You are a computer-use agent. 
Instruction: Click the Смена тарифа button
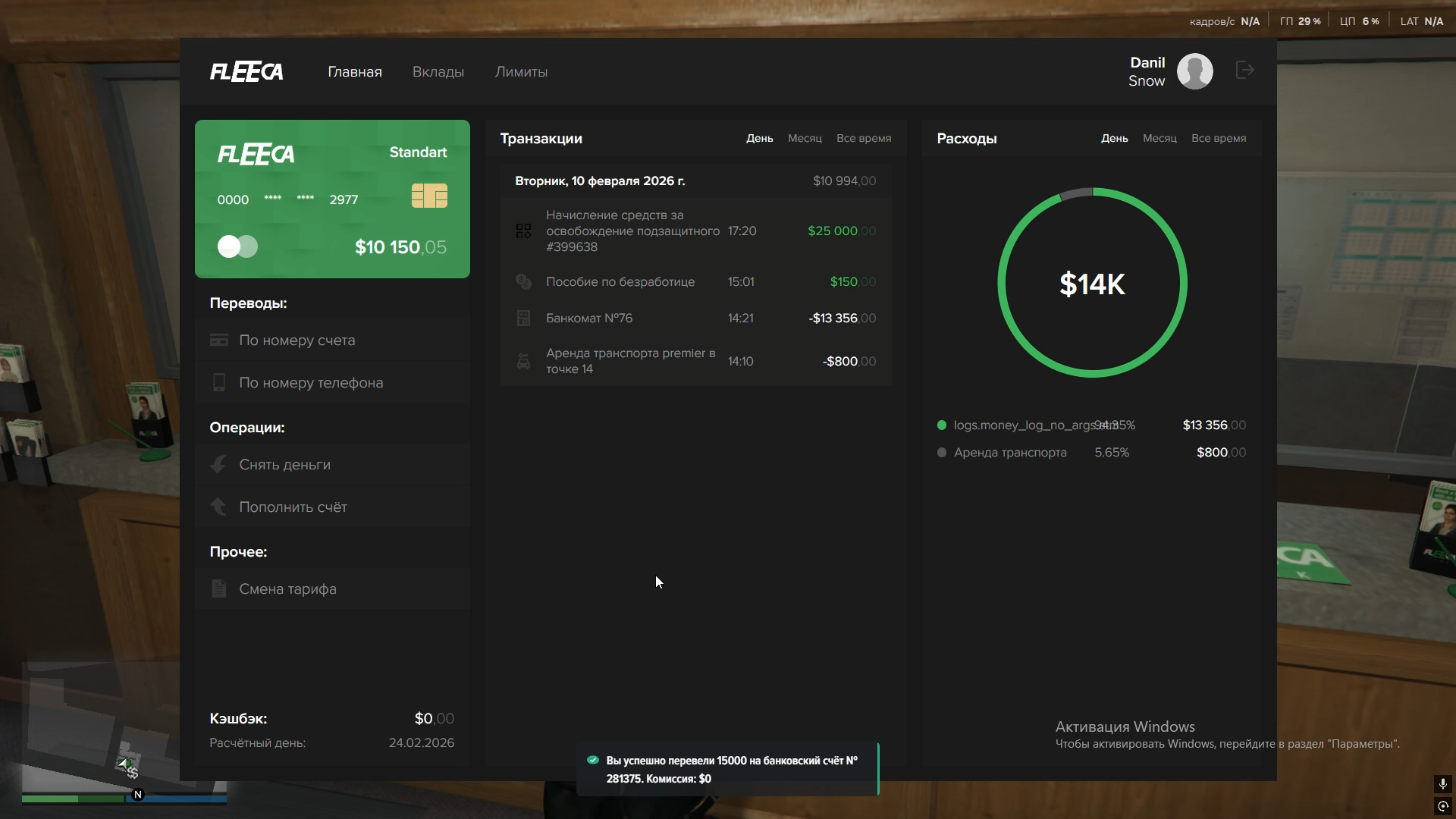pyautogui.click(x=287, y=589)
